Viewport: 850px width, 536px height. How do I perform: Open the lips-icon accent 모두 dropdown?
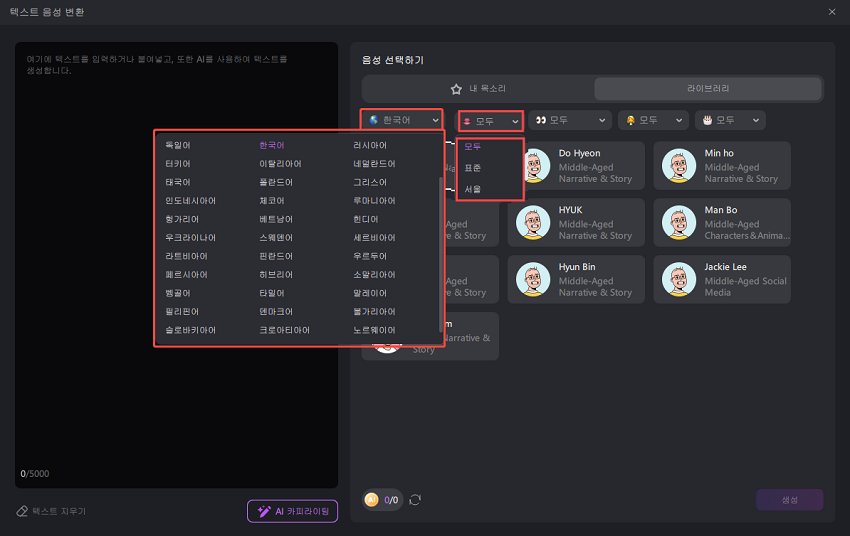[x=491, y=121]
